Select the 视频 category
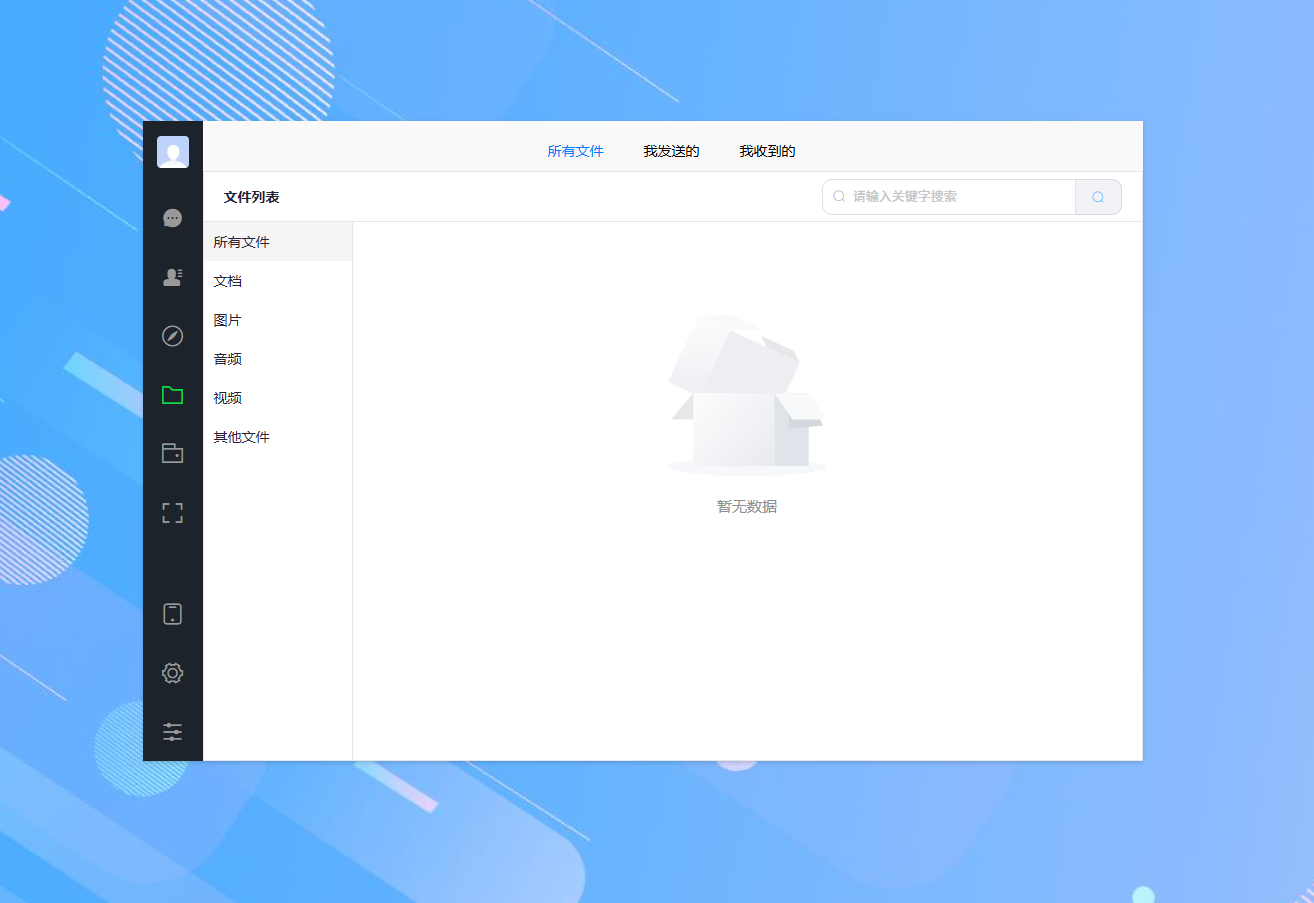Image resolution: width=1314 pixels, height=903 pixels. 278,398
